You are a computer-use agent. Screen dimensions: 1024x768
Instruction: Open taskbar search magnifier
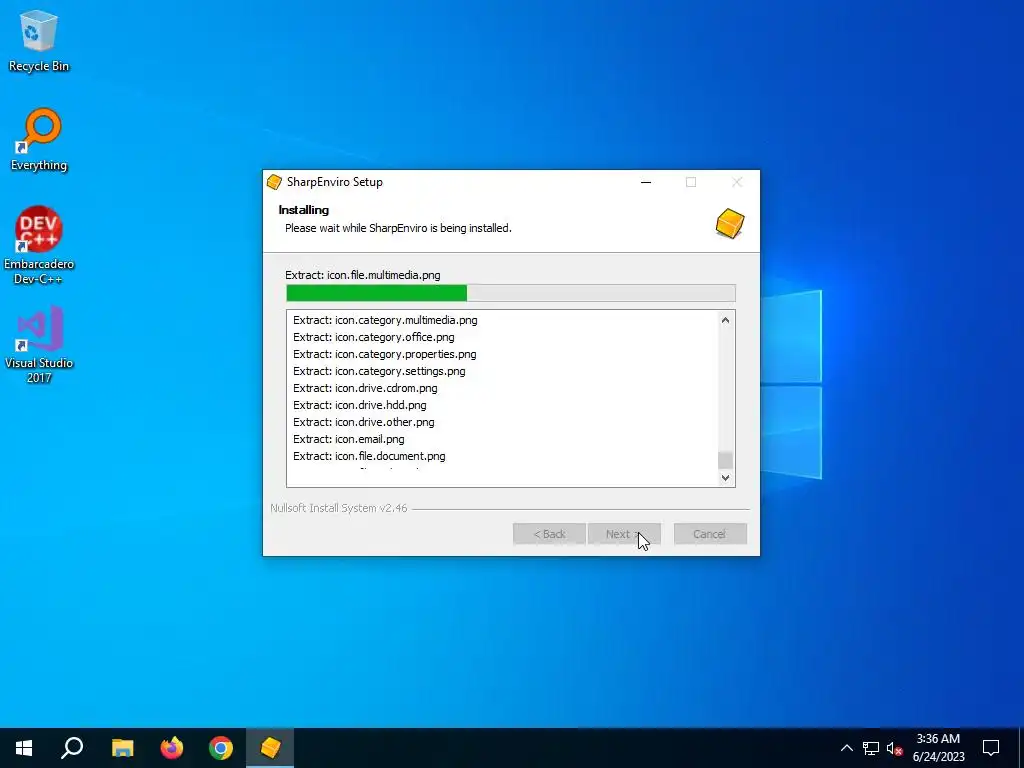click(x=72, y=748)
